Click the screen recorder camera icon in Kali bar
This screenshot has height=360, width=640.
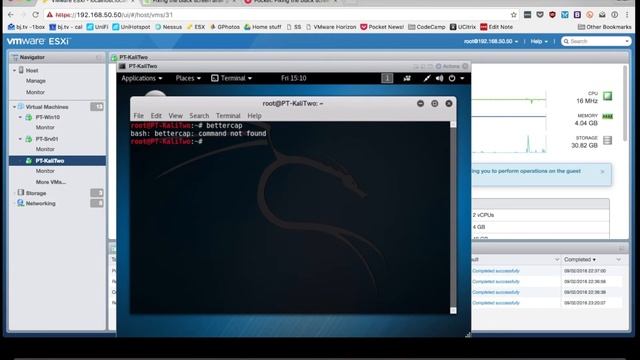(x=407, y=78)
